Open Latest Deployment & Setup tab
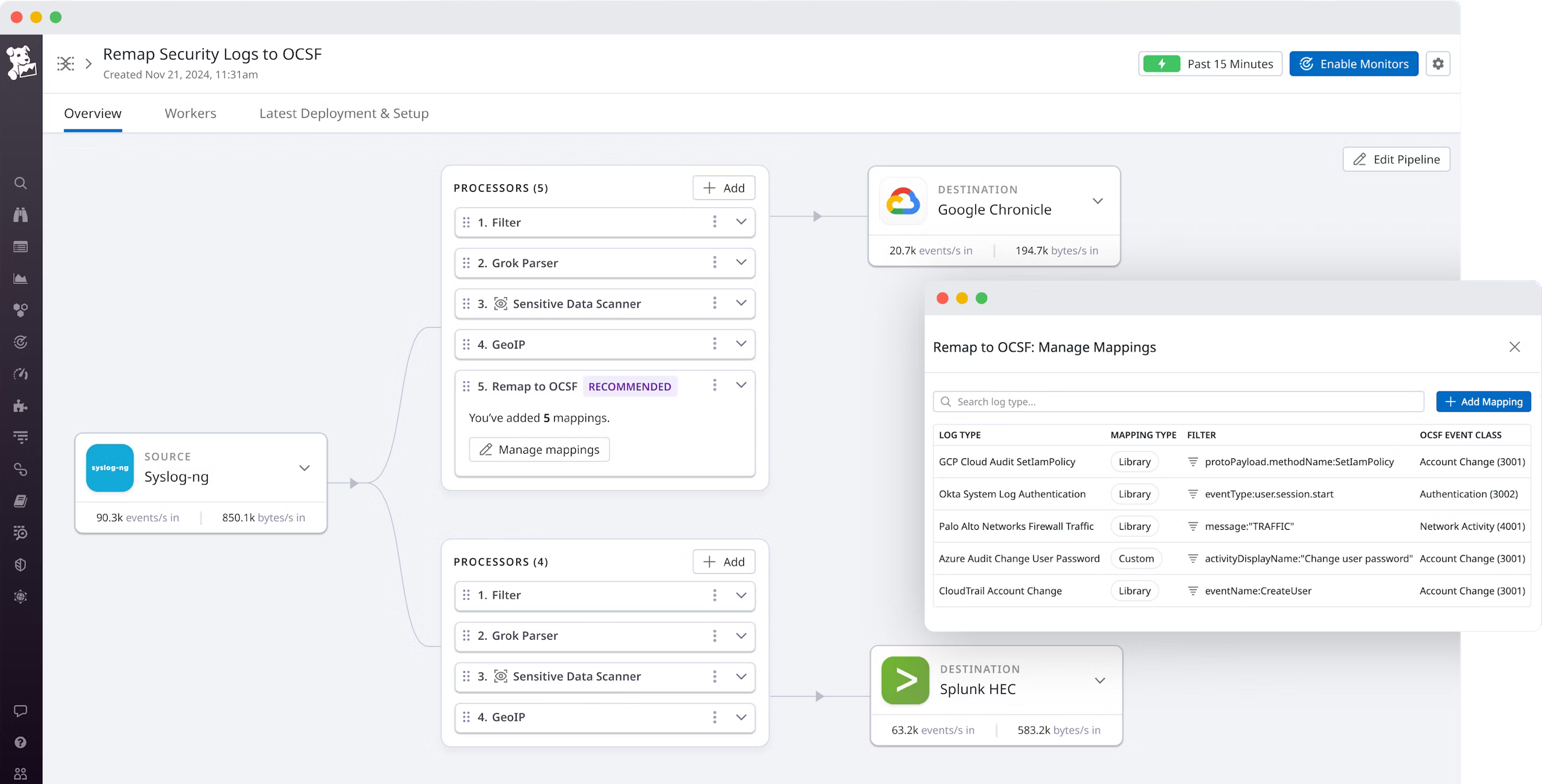Viewport: 1542px width, 784px height. [344, 114]
